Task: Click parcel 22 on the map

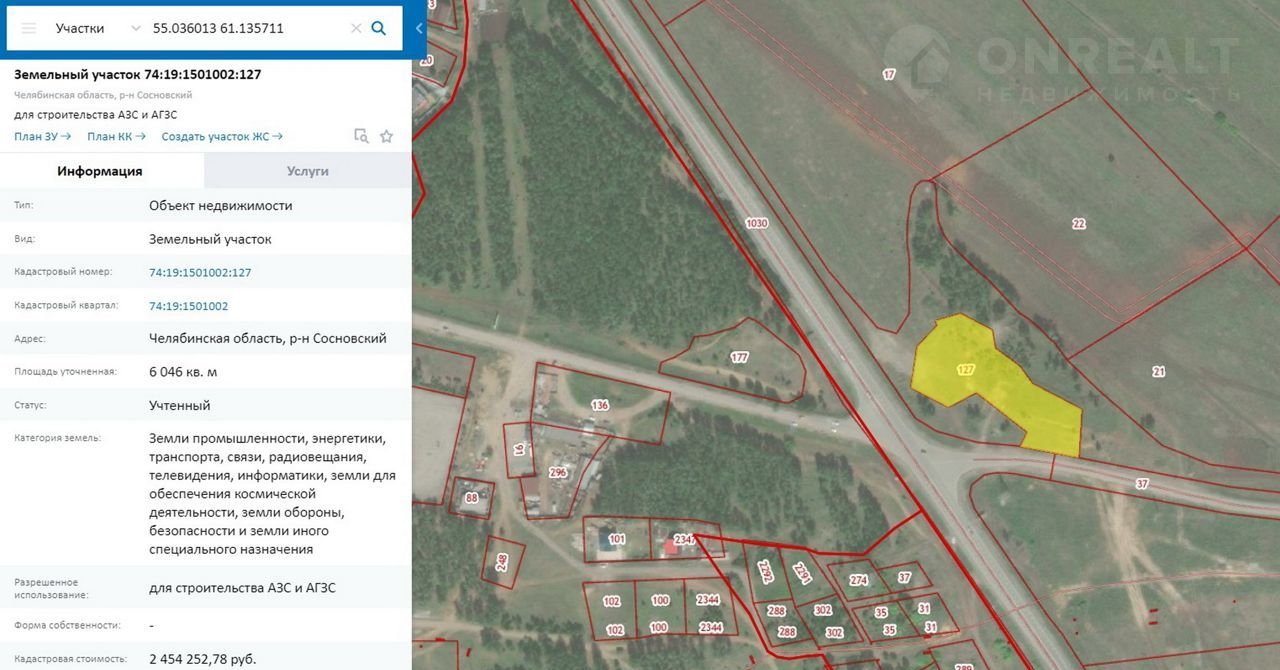Action: coord(1079,224)
